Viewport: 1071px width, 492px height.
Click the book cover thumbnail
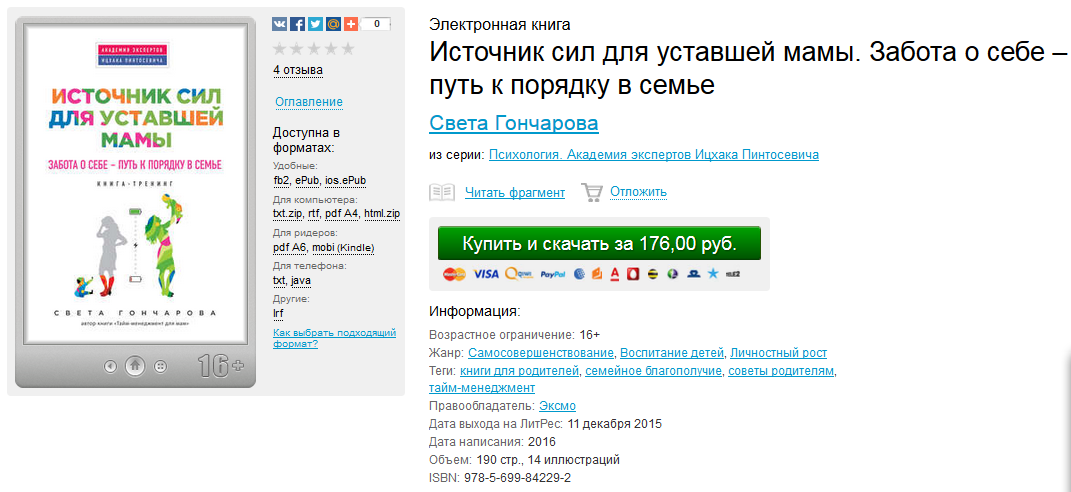pyautogui.click(x=135, y=185)
